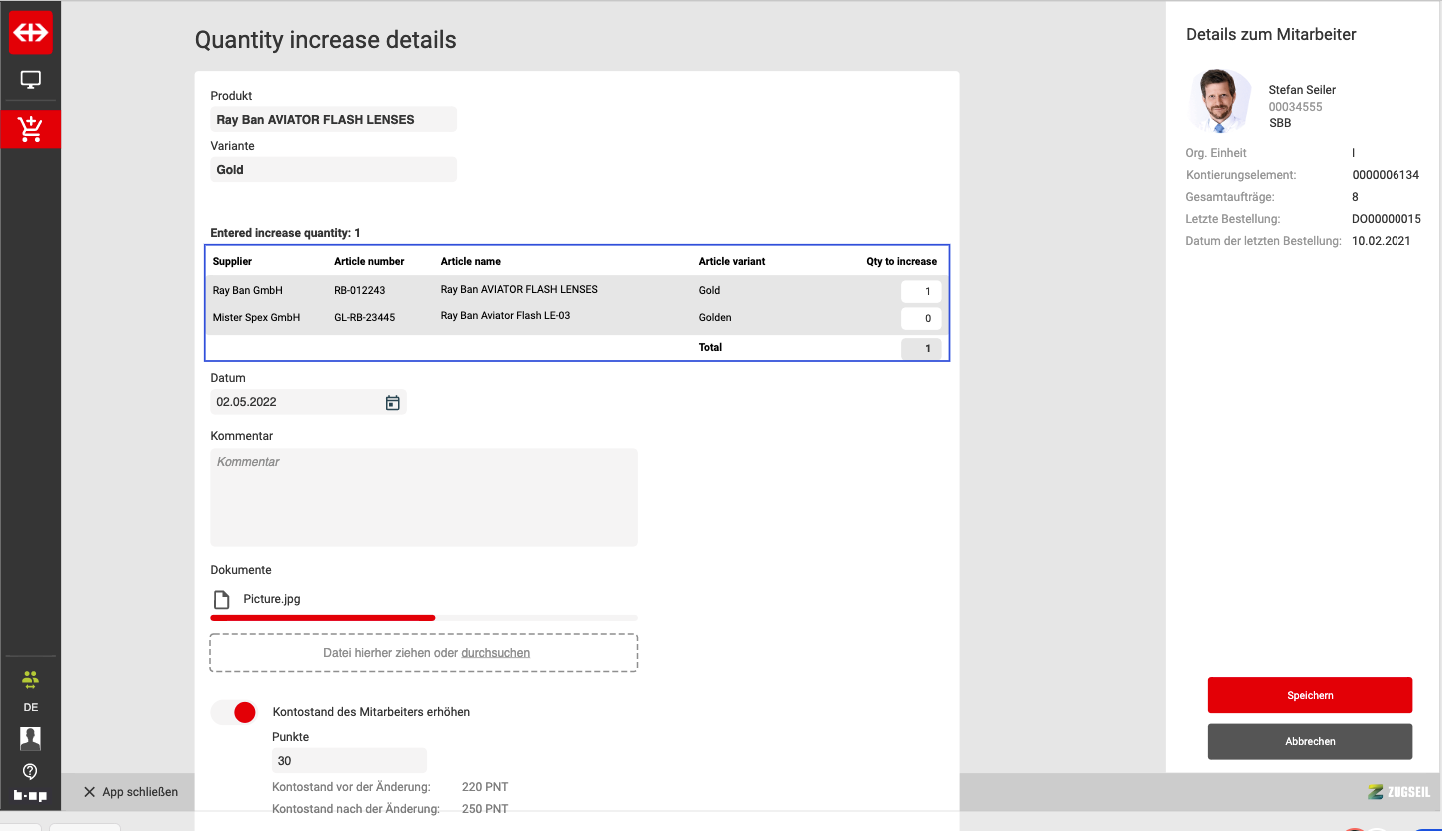Screen dimensions: 1442x831
Task: Click the Datum field showing 02.05.2022
Action: tap(296, 402)
